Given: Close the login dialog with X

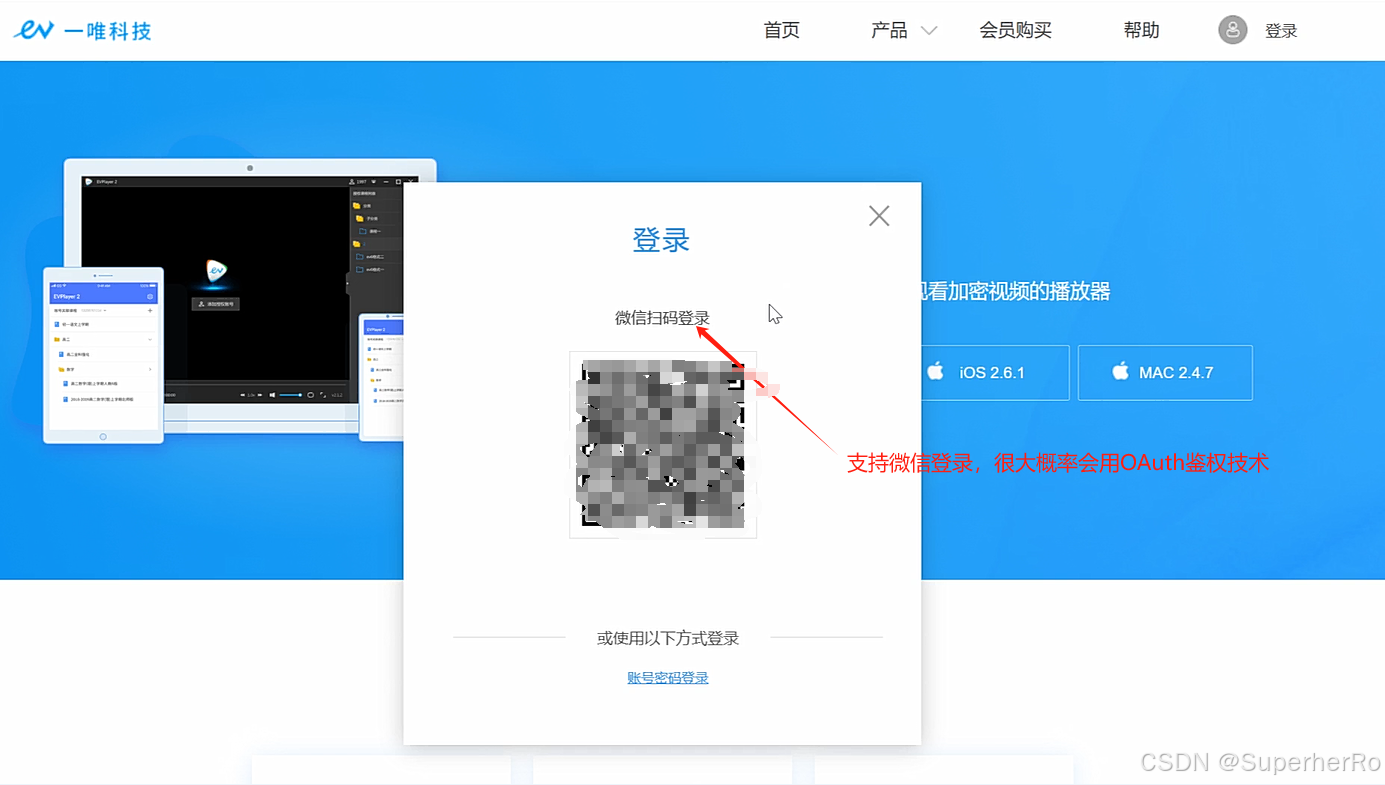Looking at the screenshot, I should click(x=879, y=216).
